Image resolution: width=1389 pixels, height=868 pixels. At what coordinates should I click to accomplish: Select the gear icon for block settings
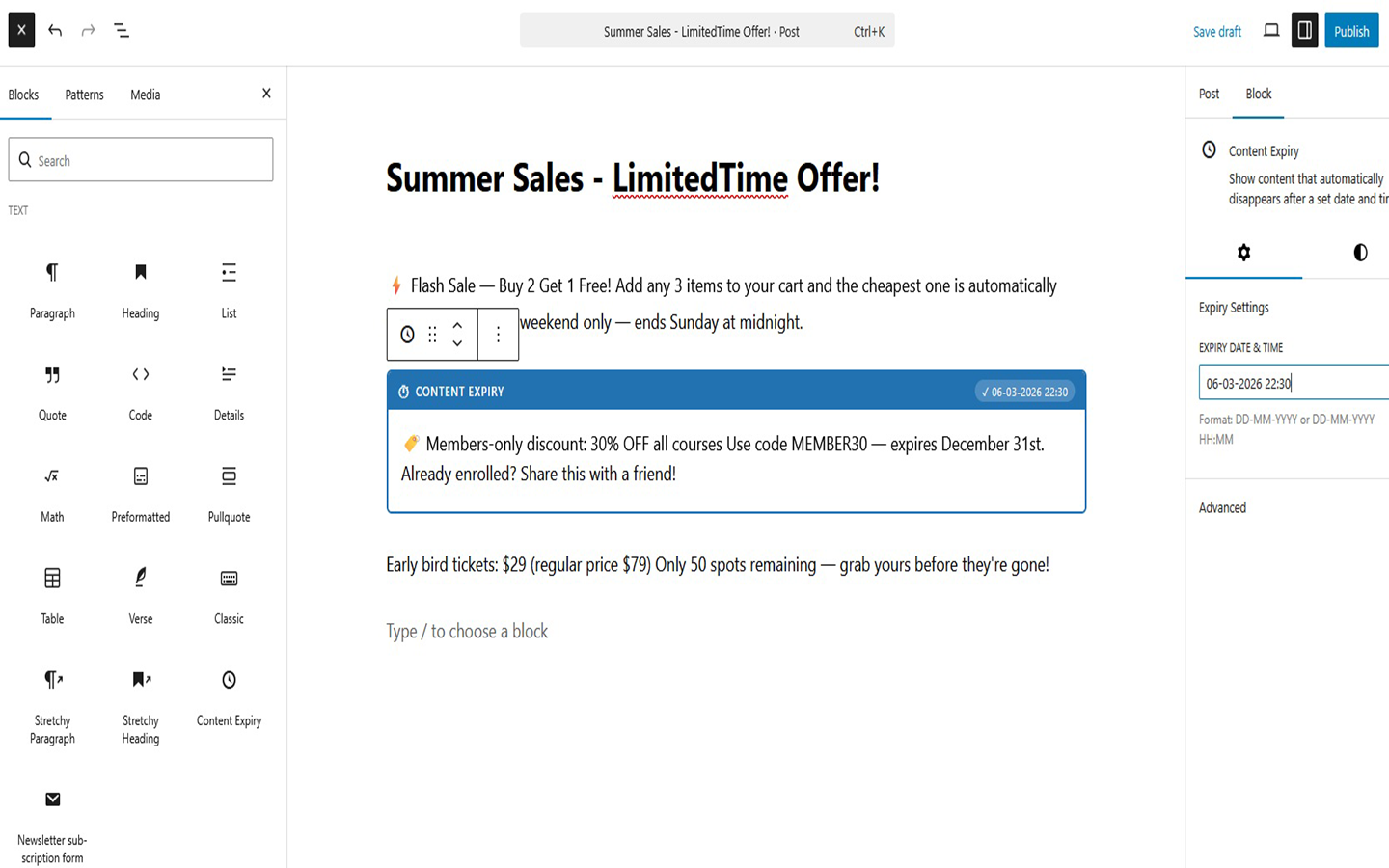click(1243, 253)
